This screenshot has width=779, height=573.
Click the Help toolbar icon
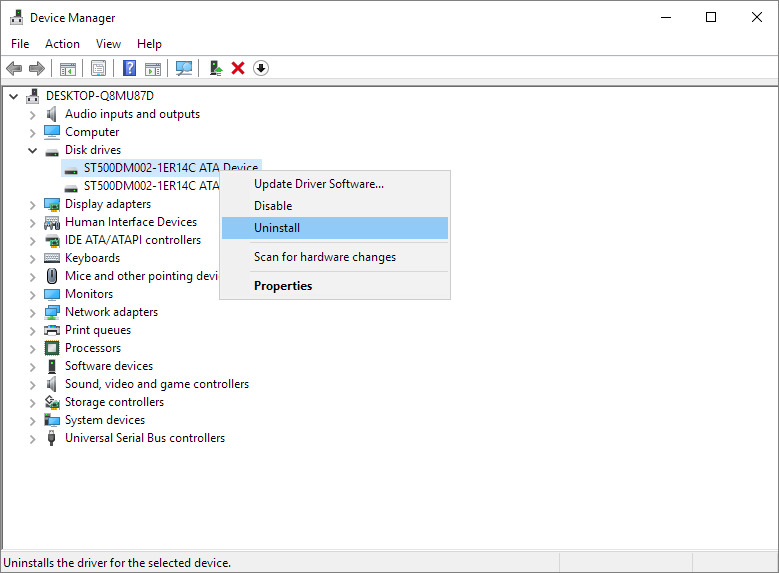[129, 68]
